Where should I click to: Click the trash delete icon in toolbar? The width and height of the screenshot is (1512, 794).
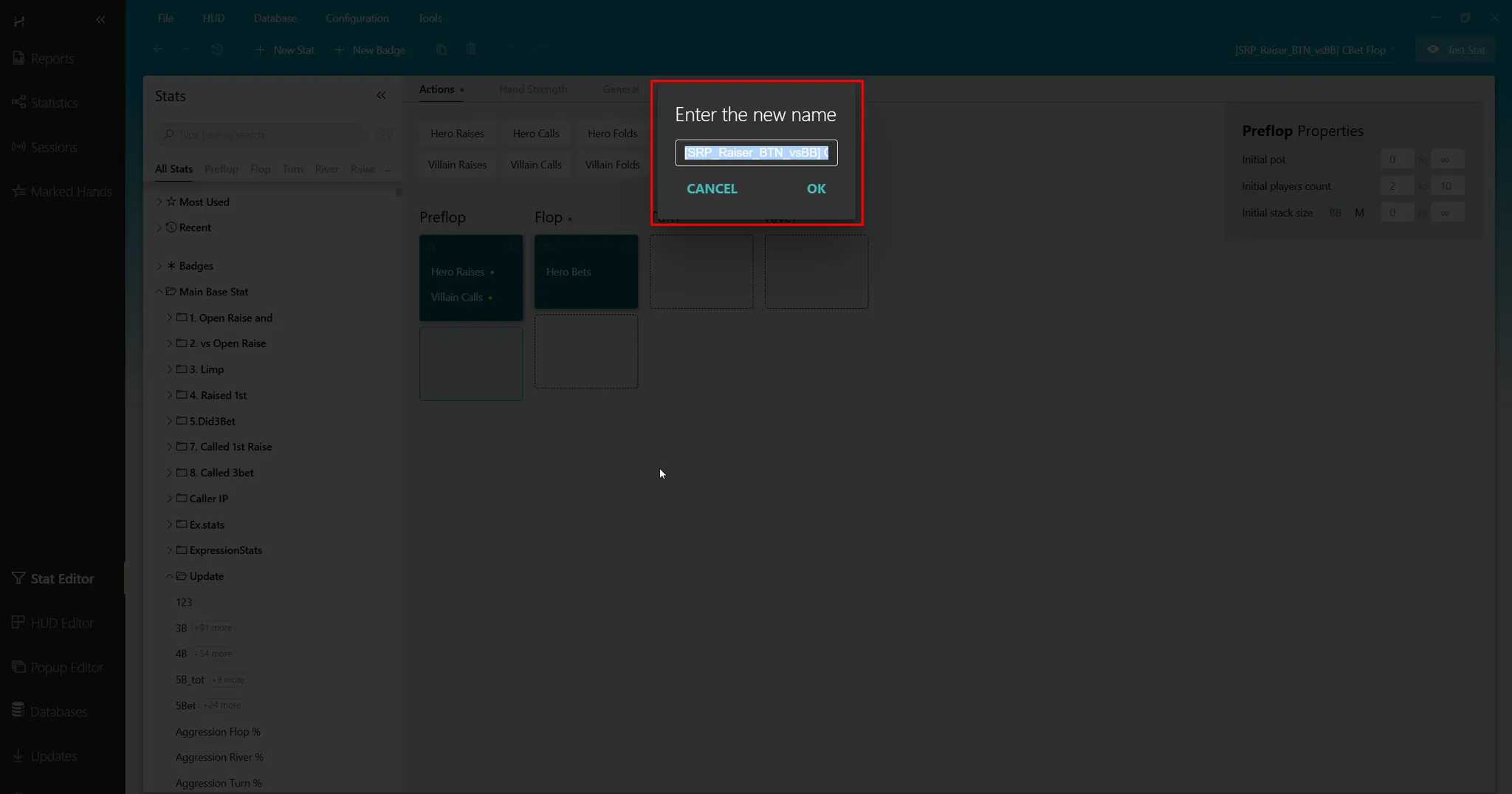click(471, 49)
